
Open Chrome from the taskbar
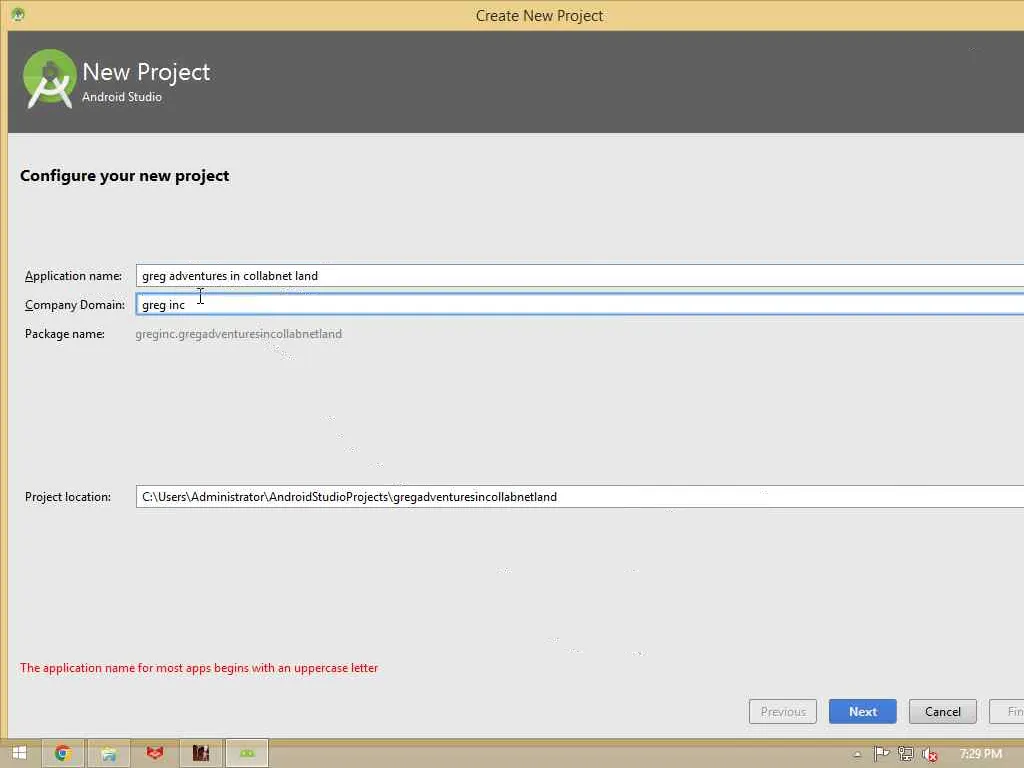pos(63,753)
